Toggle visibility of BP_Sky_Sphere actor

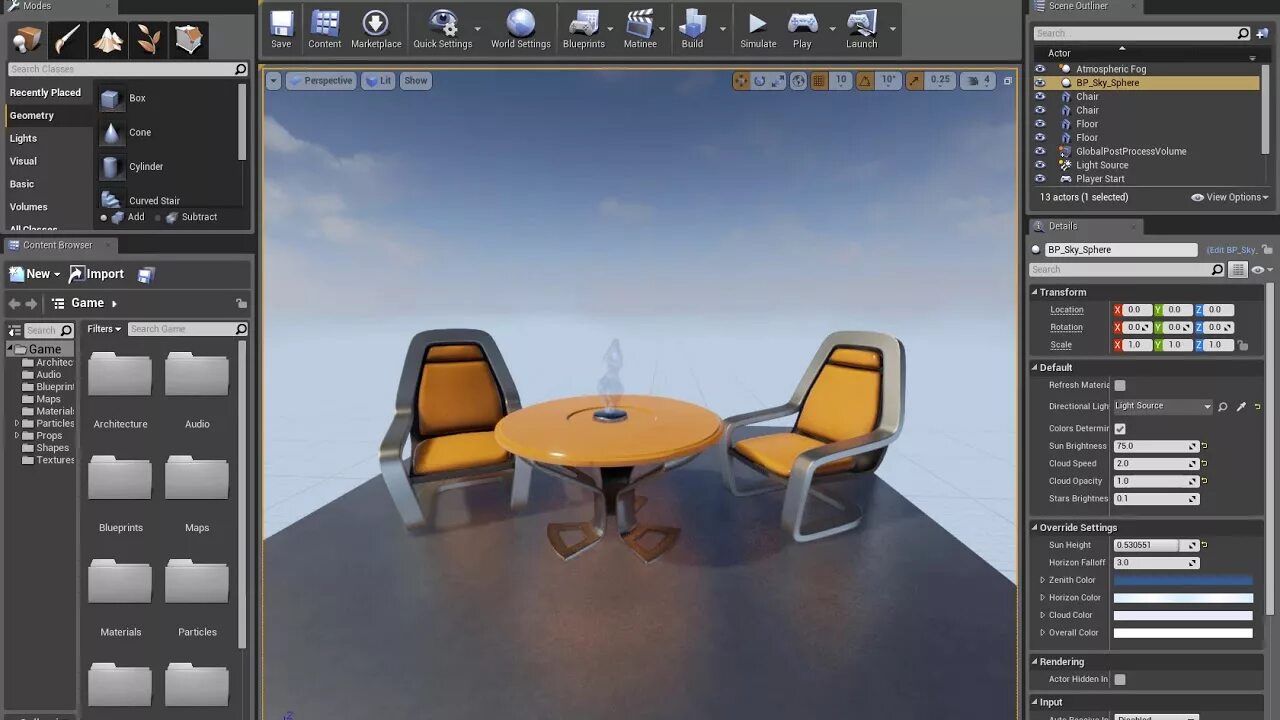point(1040,83)
